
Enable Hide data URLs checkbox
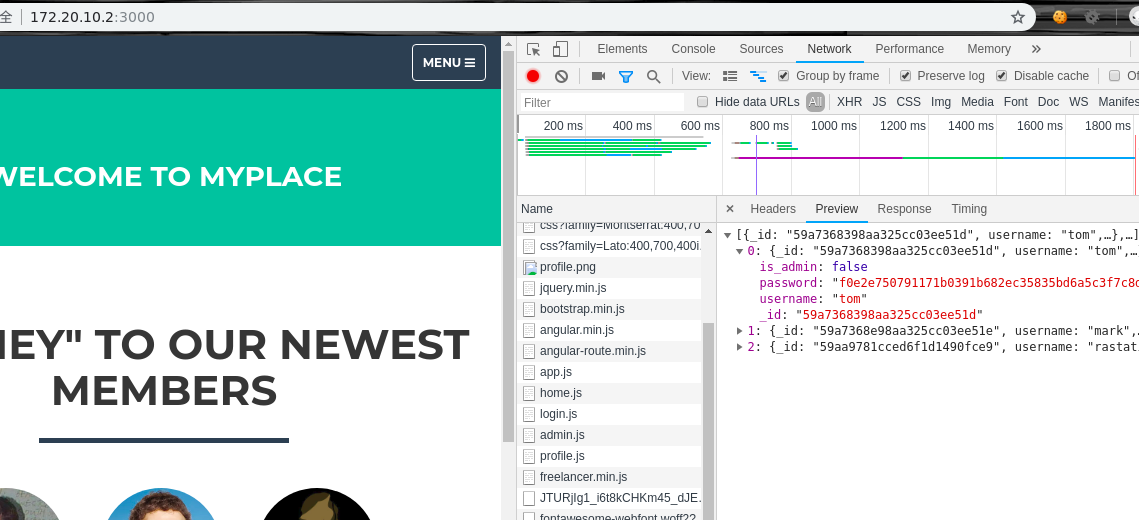tap(702, 102)
